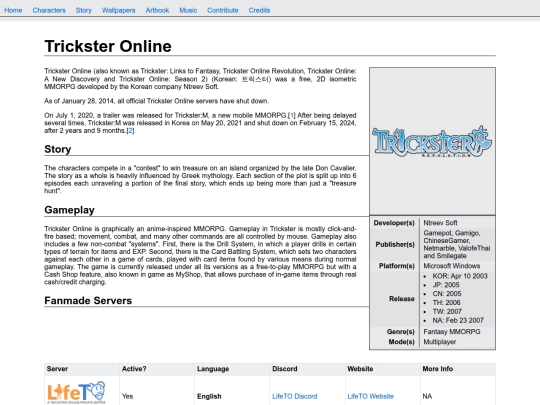
Task: Open the Story nav menu item
Action: coord(84,10)
